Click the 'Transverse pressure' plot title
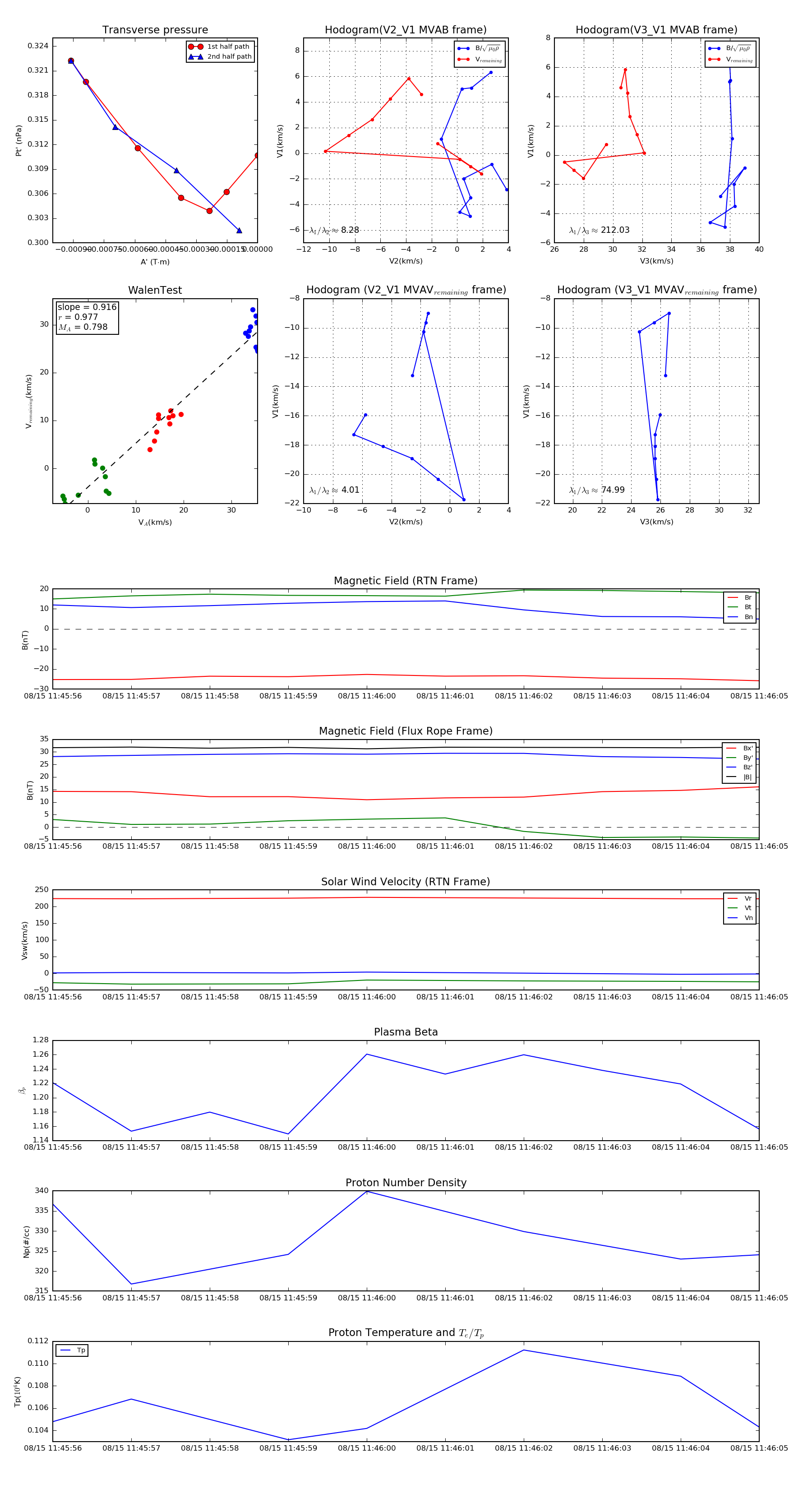Viewport: 812px width, 1489px height. pyautogui.click(x=155, y=30)
